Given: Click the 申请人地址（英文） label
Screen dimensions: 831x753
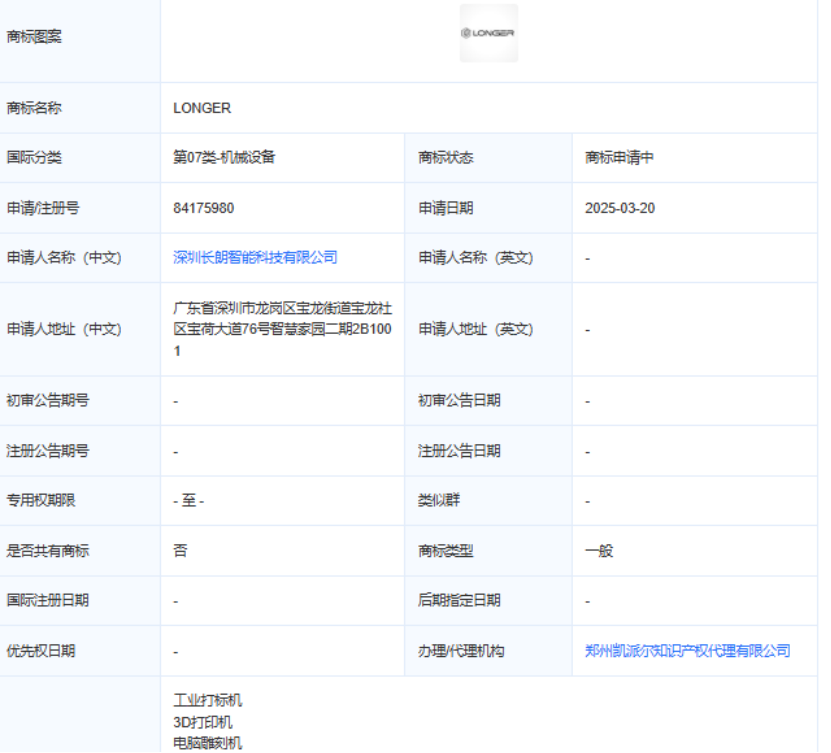Looking at the screenshot, I should [x=476, y=329].
